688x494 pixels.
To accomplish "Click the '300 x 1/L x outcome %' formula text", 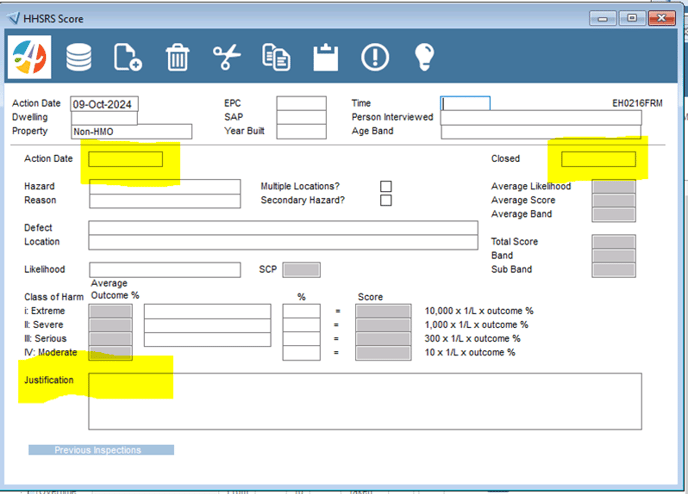I will pyautogui.click(x=473, y=339).
